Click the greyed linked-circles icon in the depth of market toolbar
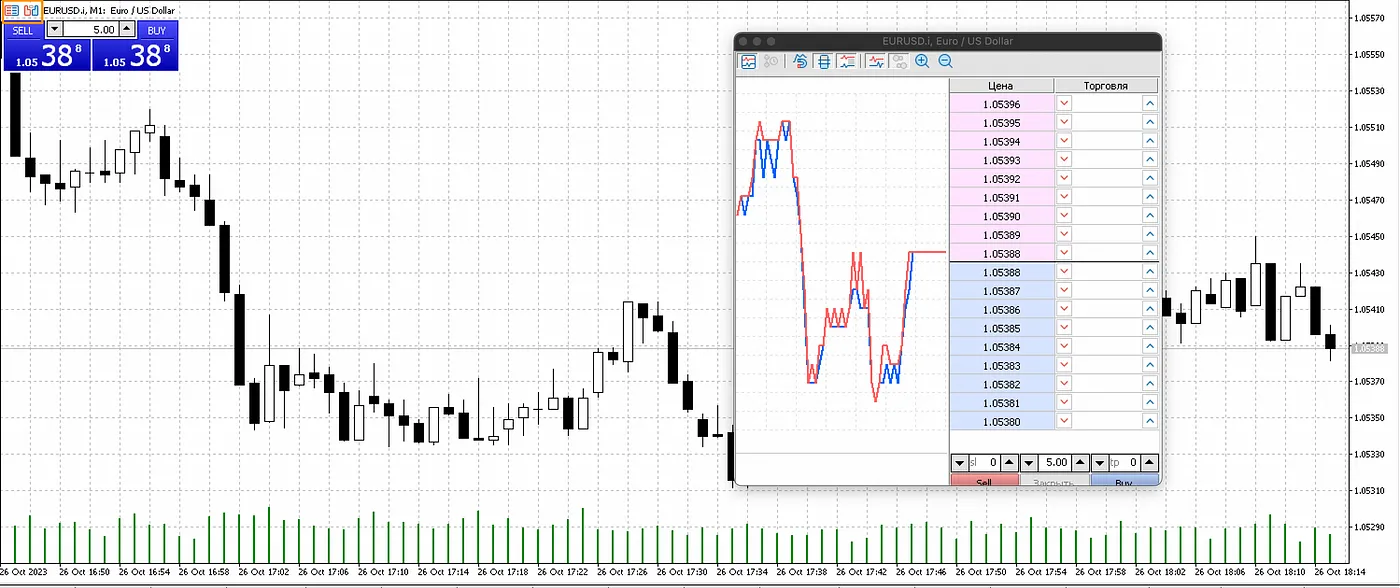The image size is (1400, 588). tap(899, 61)
